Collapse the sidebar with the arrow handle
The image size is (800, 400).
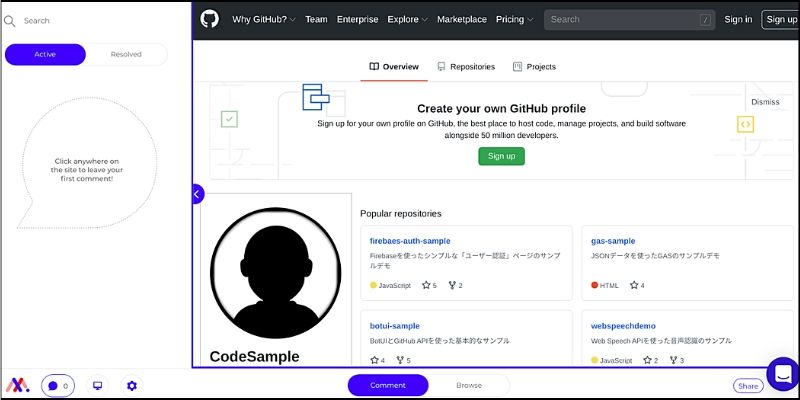[197, 194]
